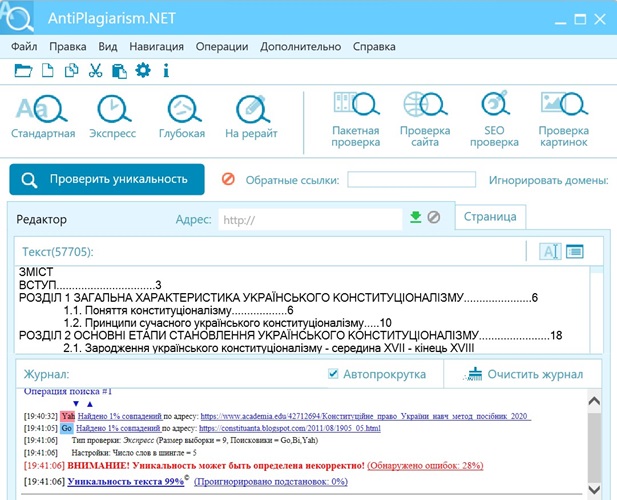Open settings with the gear icon
Viewport: 617px width, 500px height.
(142, 70)
